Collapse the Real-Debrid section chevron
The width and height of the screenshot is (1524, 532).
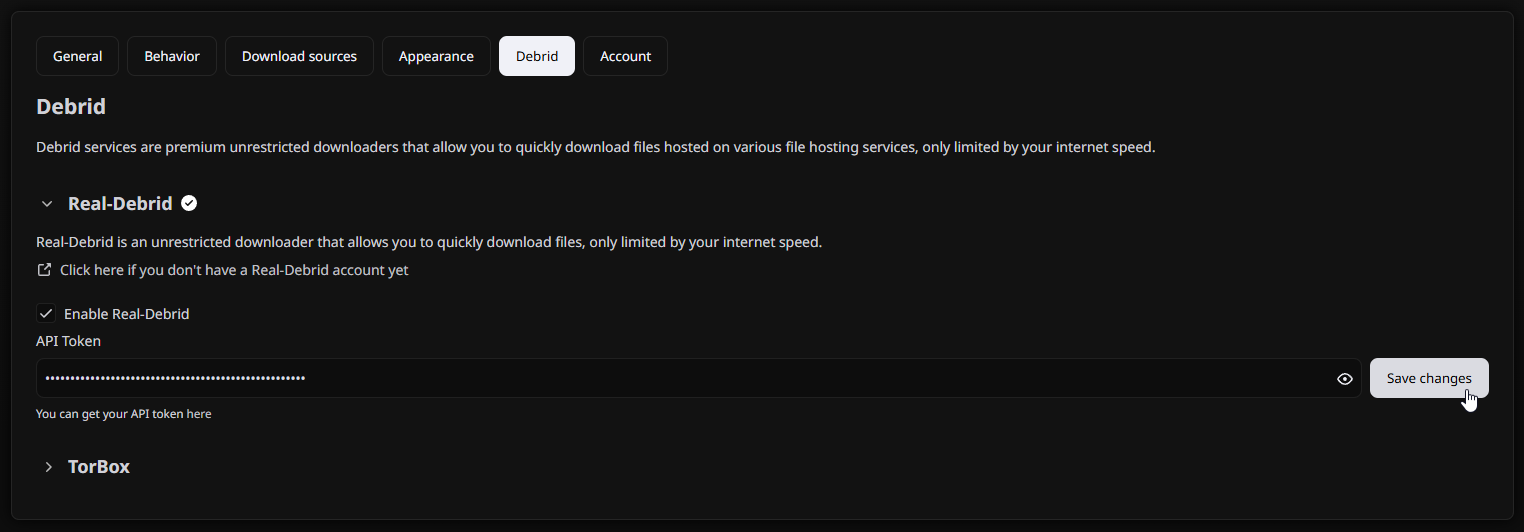(x=47, y=204)
